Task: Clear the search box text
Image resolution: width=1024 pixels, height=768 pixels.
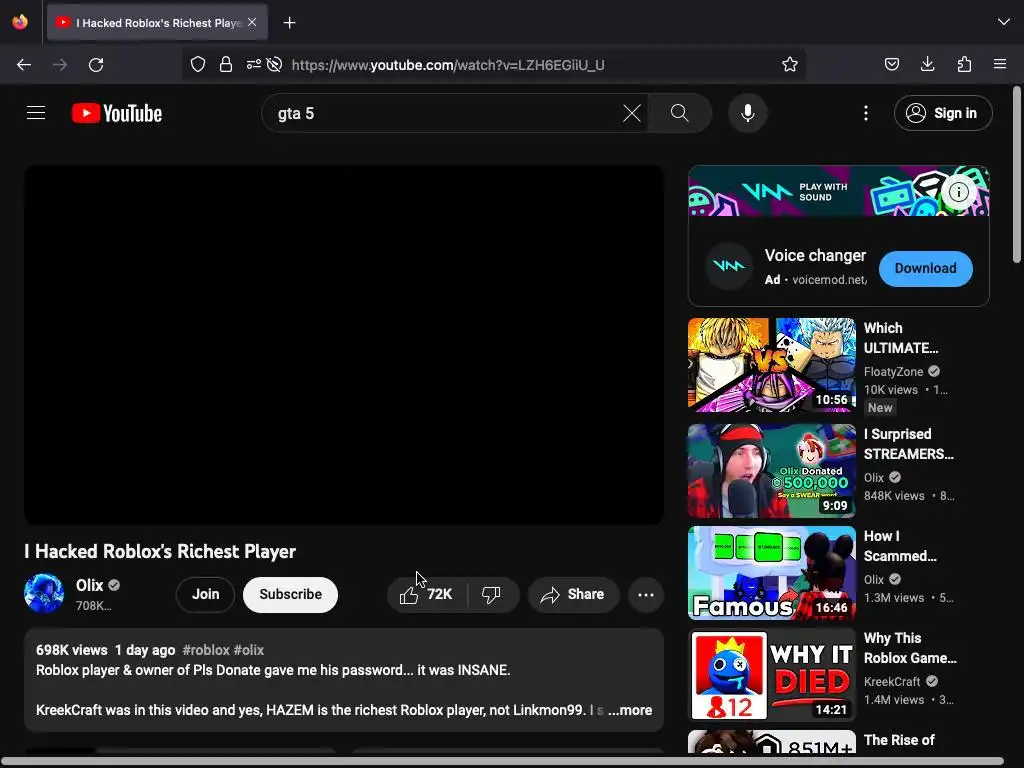Action: (x=632, y=113)
